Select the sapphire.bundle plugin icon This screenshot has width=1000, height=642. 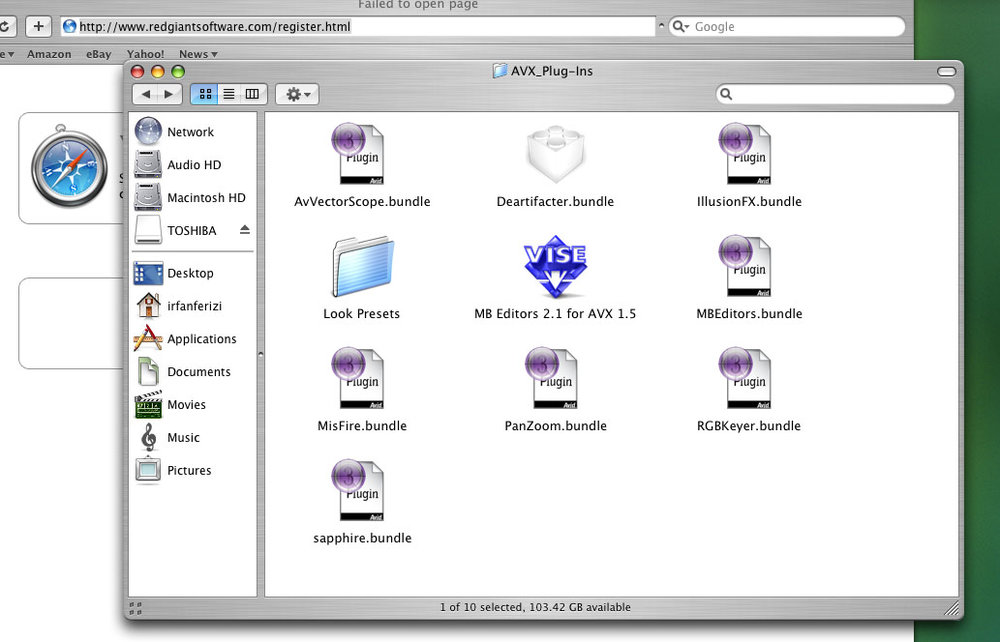click(359, 490)
